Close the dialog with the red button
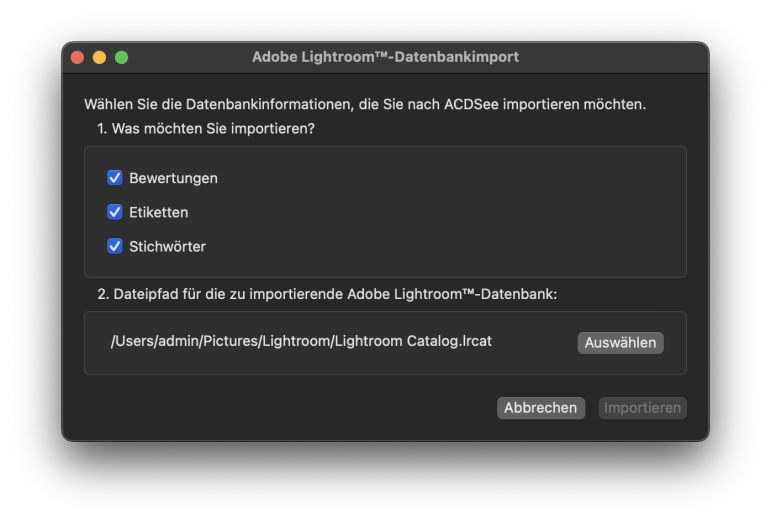771x523 pixels. point(77,57)
